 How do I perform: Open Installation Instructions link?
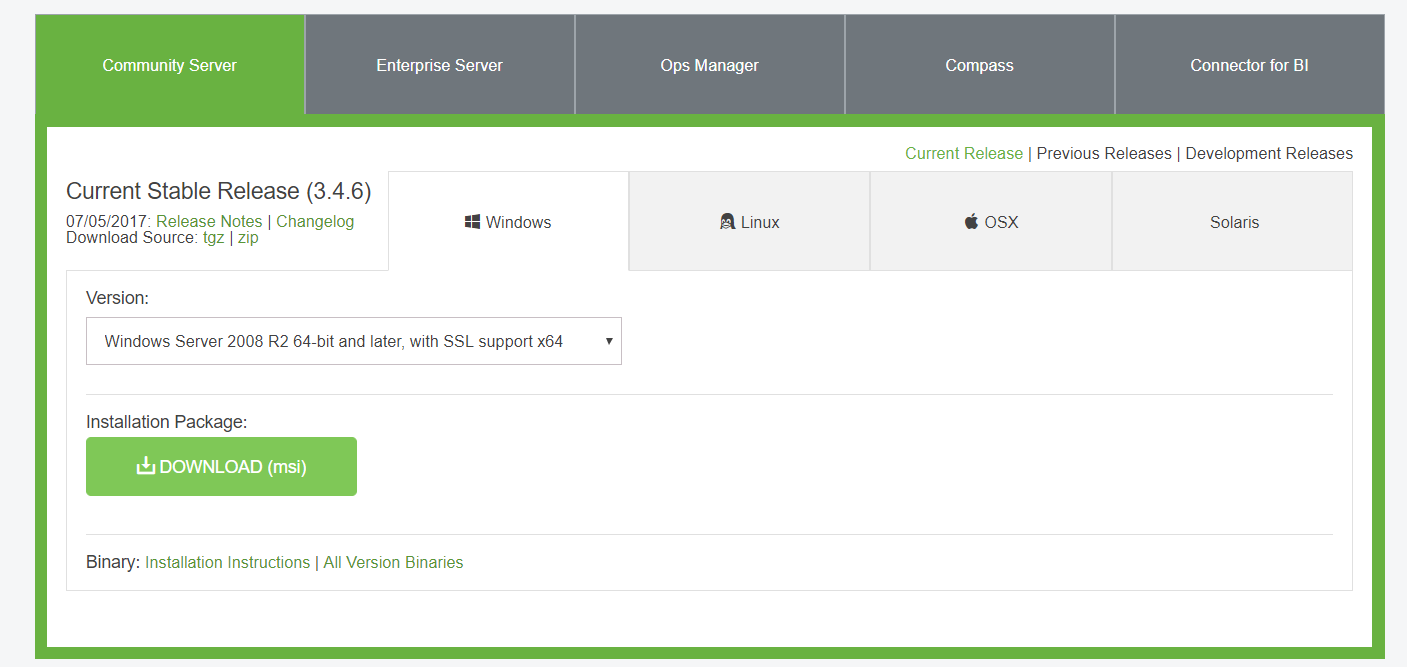point(228,562)
